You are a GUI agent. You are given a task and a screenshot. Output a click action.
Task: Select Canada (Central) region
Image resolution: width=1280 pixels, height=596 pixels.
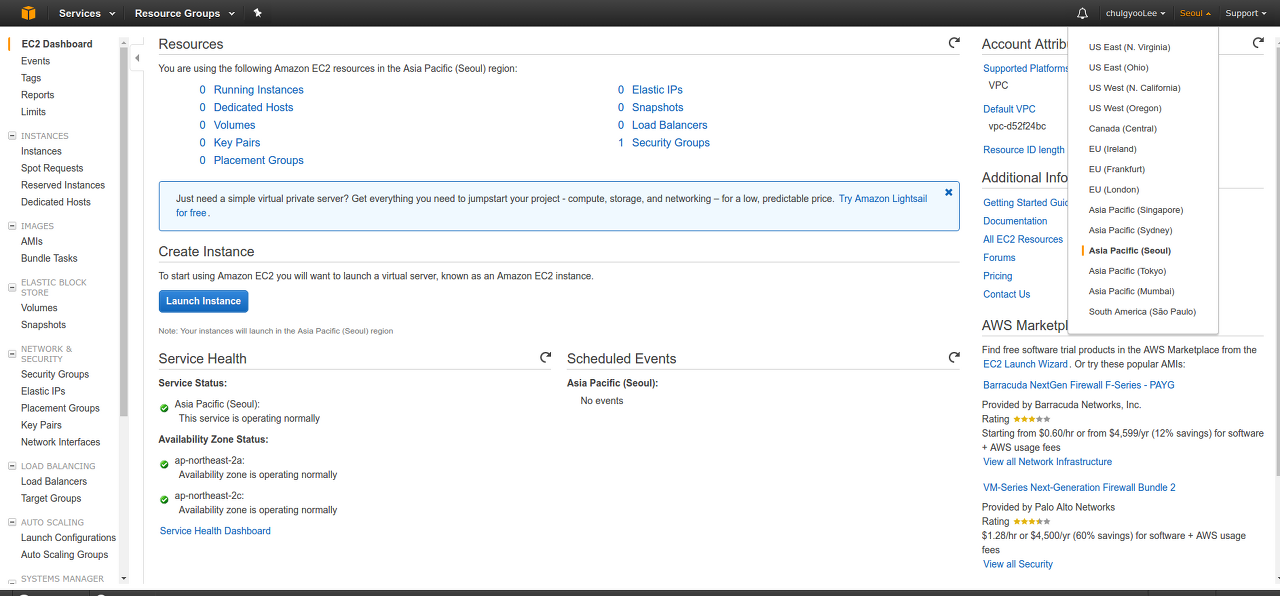[x=1122, y=129]
